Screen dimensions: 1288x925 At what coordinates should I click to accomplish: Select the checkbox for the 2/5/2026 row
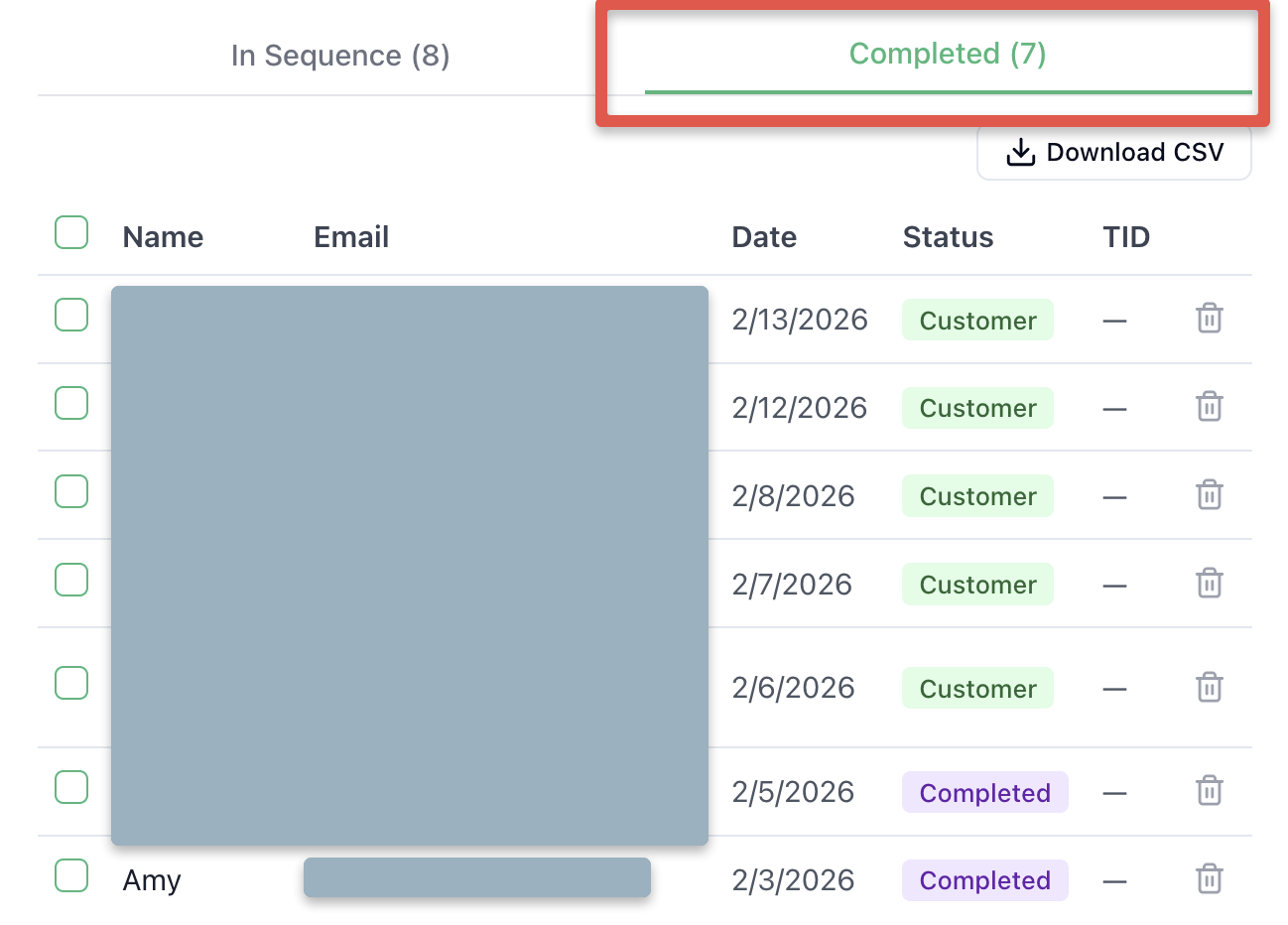pos(71,787)
